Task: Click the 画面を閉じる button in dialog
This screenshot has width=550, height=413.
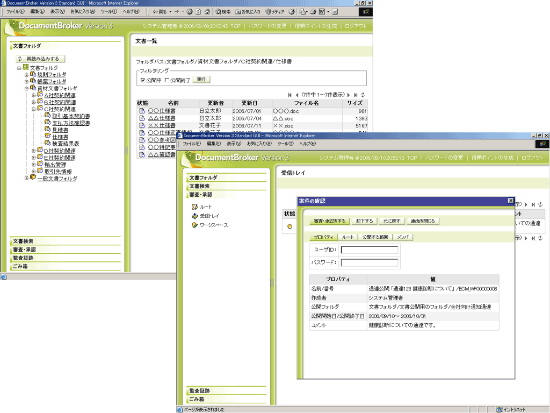Action: [x=423, y=221]
